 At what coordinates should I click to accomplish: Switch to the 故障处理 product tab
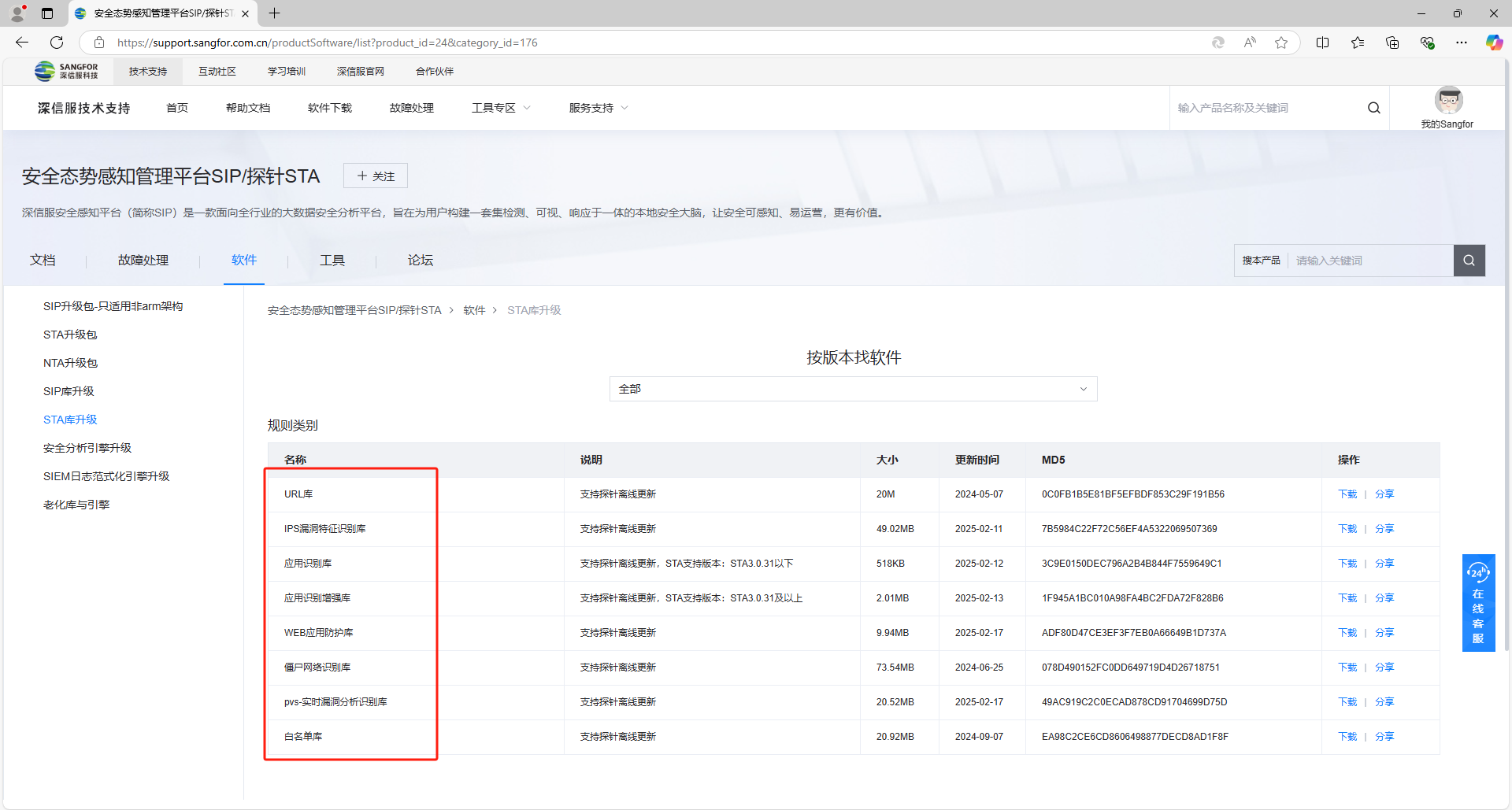point(143,261)
